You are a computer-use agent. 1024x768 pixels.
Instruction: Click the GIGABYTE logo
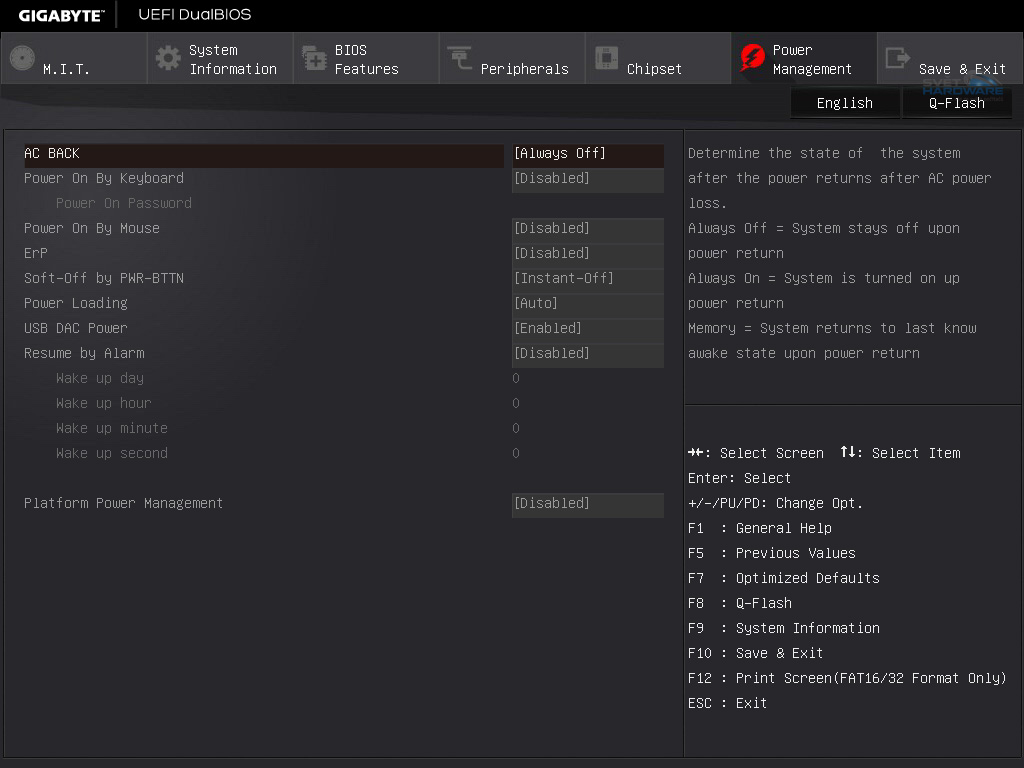(x=59, y=15)
